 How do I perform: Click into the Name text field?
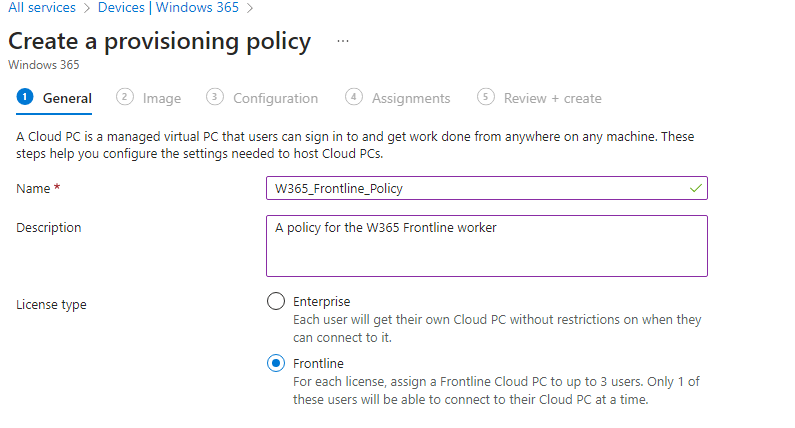coord(487,188)
